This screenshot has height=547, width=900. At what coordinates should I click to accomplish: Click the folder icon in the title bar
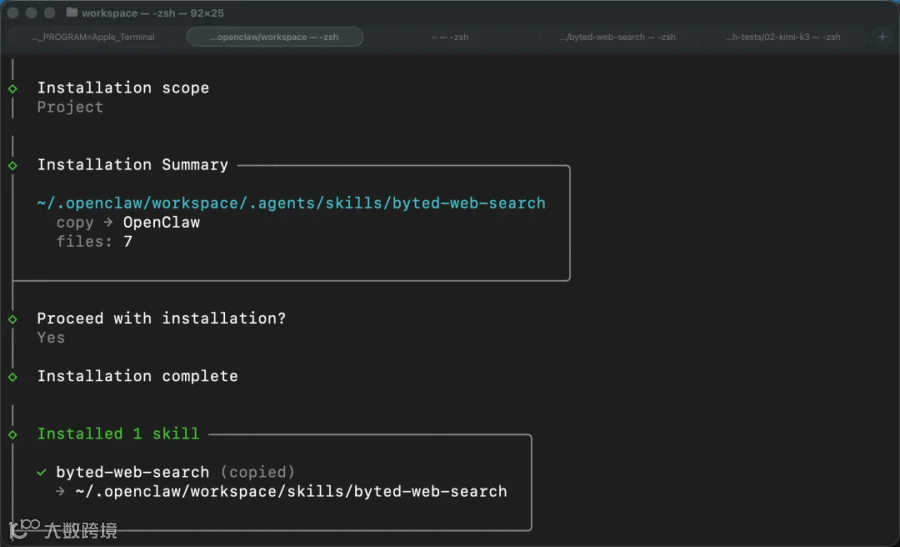(x=72, y=12)
